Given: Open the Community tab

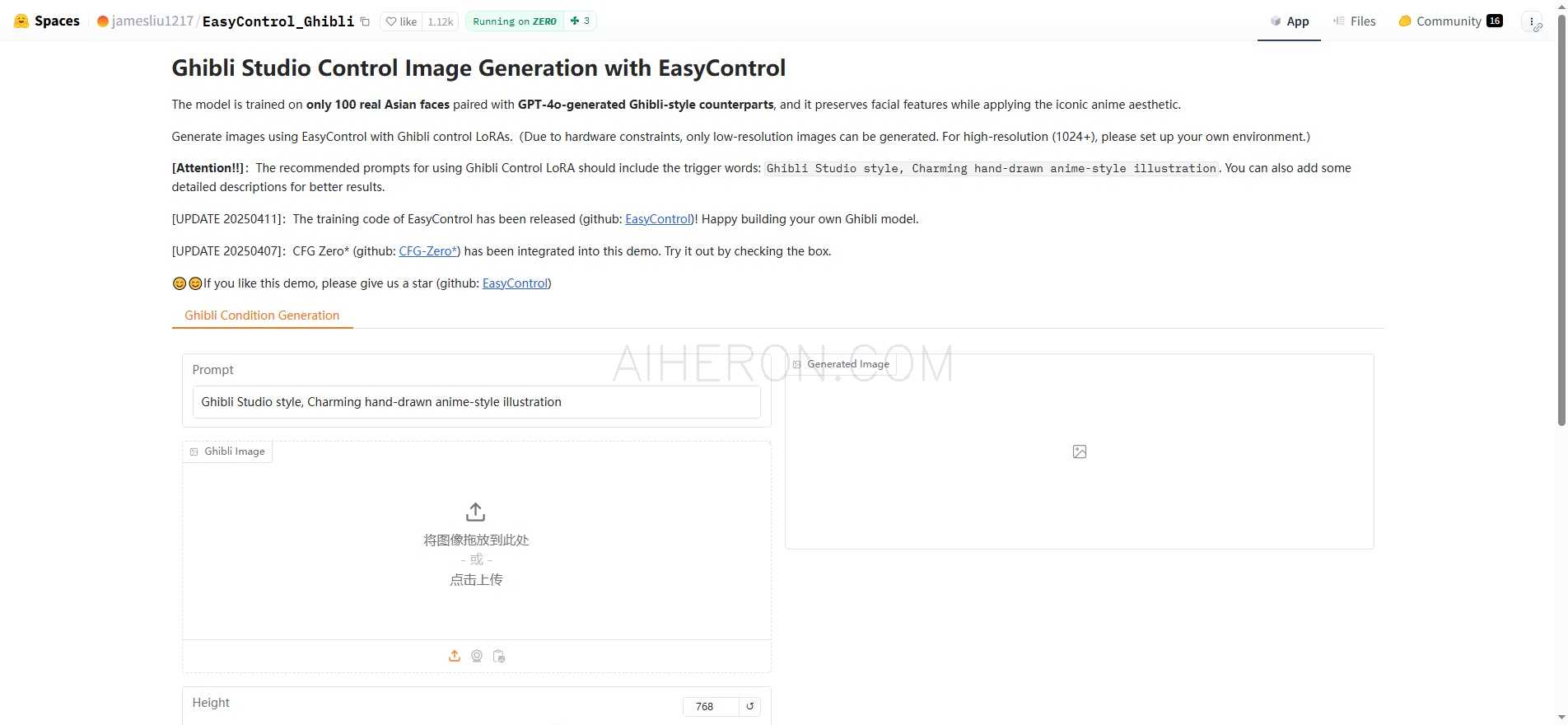Looking at the screenshot, I should click(1450, 21).
